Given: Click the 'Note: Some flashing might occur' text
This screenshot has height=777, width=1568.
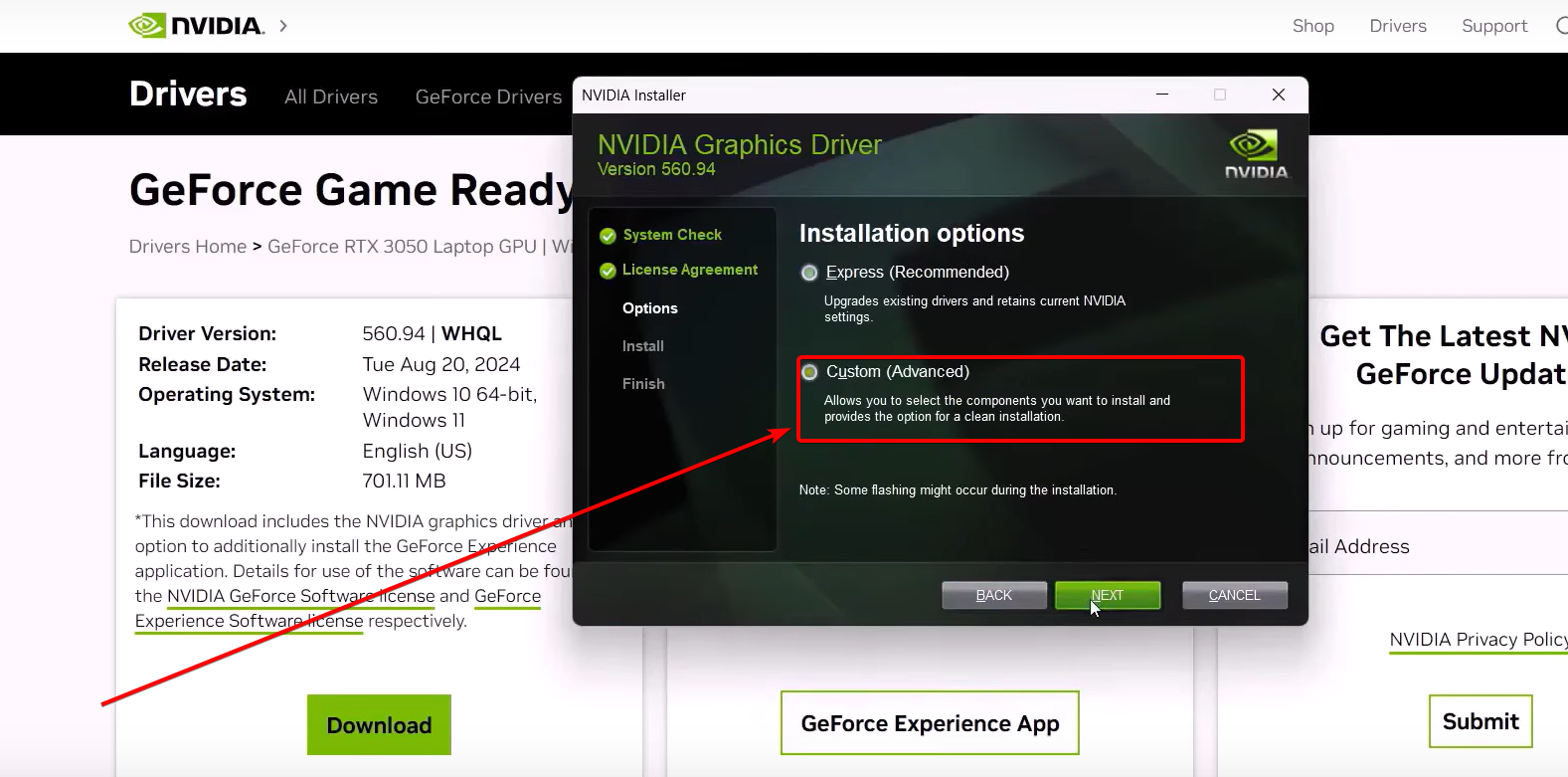Looking at the screenshot, I should (x=958, y=490).
